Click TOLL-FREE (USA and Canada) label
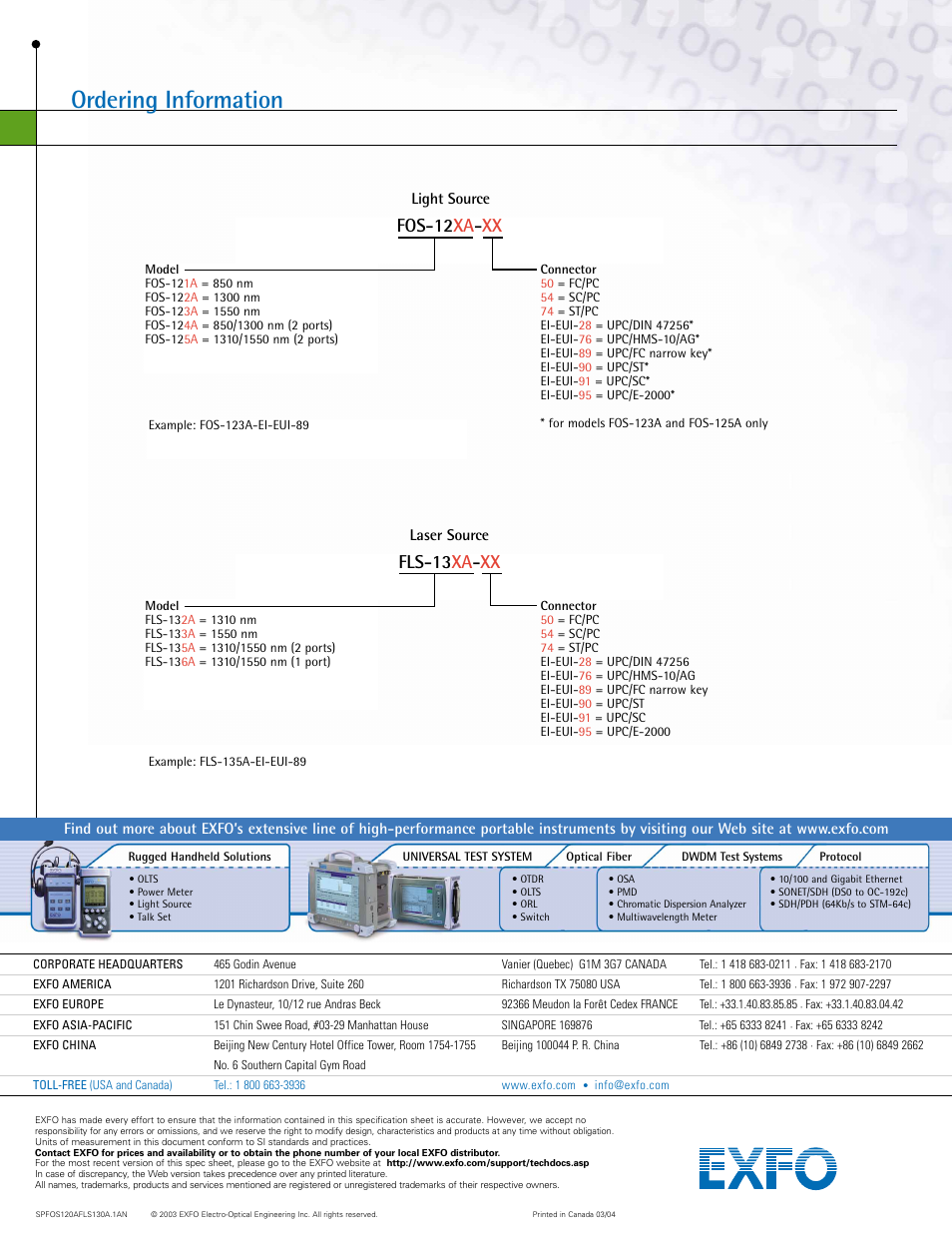952x1233 pixels. 103,1085
